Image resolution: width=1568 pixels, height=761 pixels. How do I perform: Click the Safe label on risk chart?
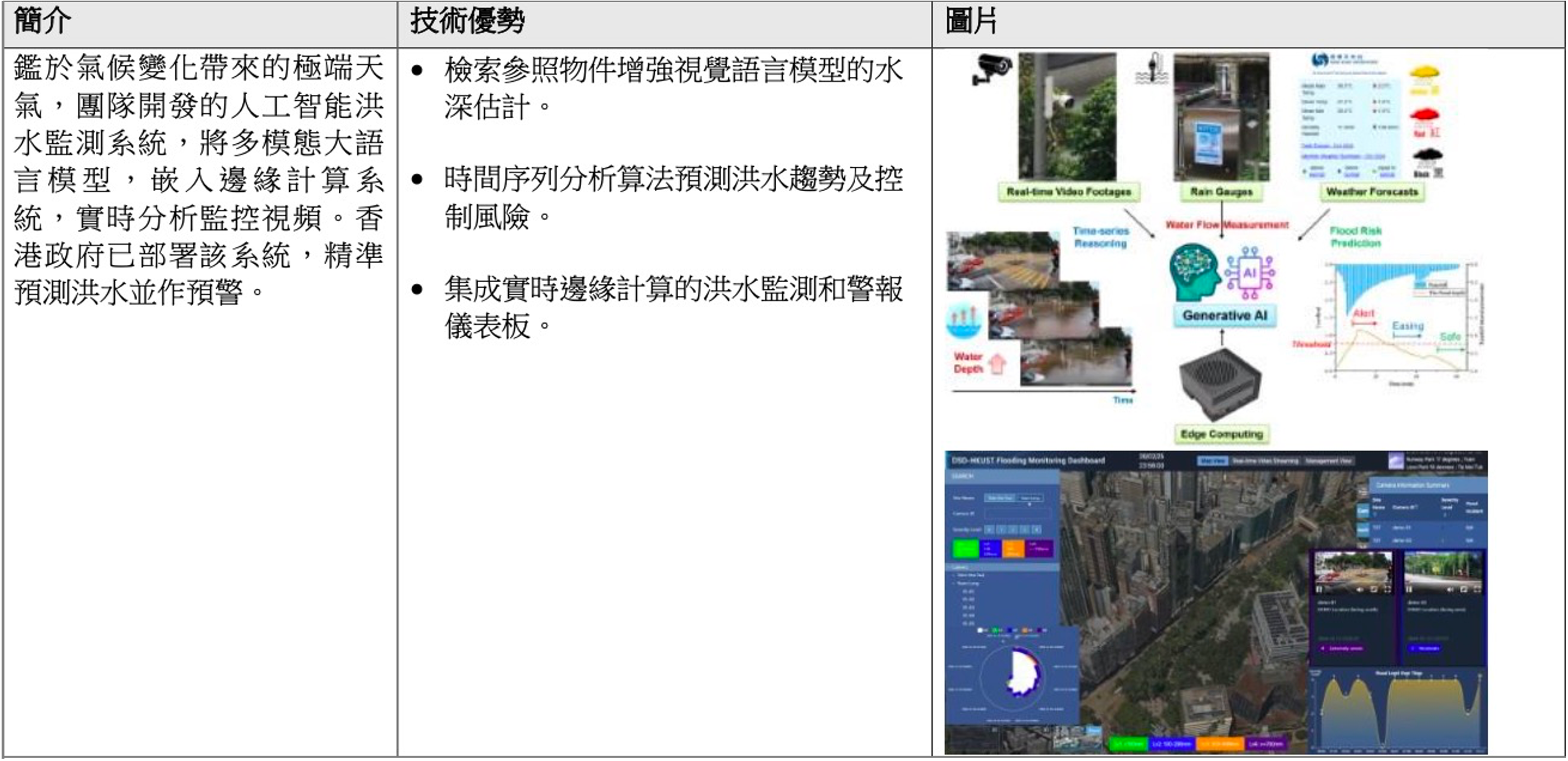point(1450,337)
